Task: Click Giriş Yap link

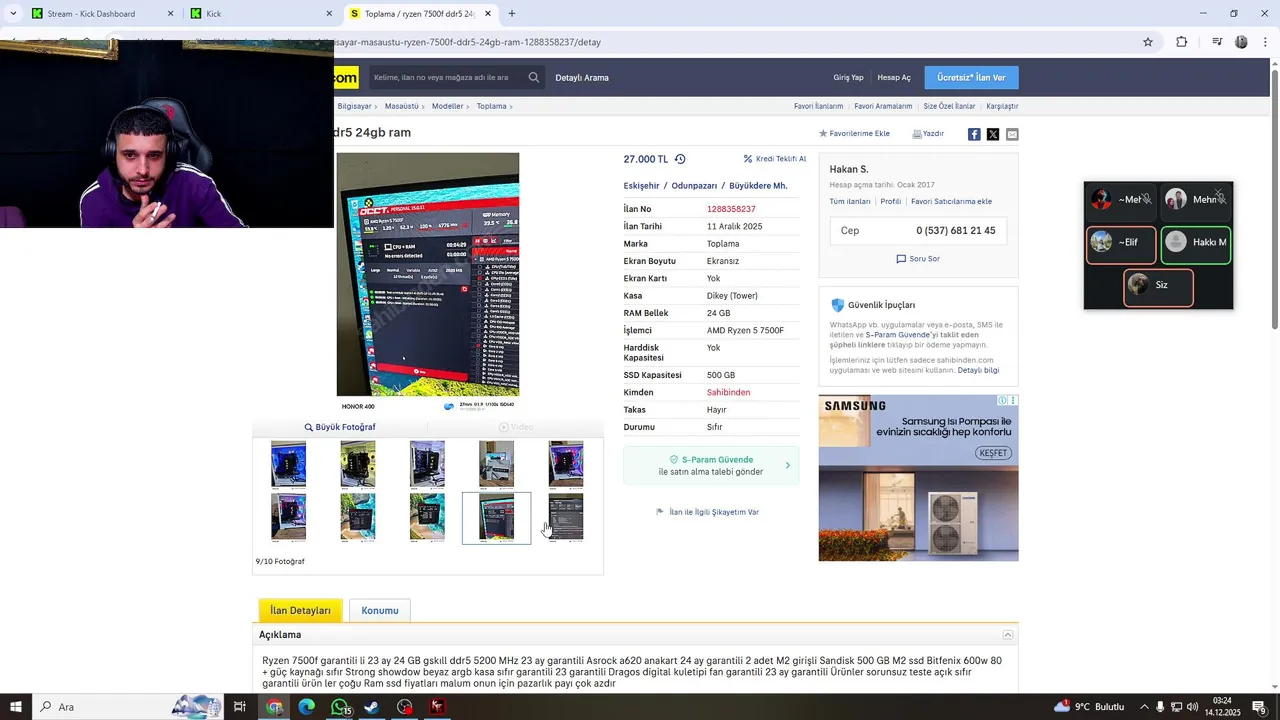Action: pos(848,78)
